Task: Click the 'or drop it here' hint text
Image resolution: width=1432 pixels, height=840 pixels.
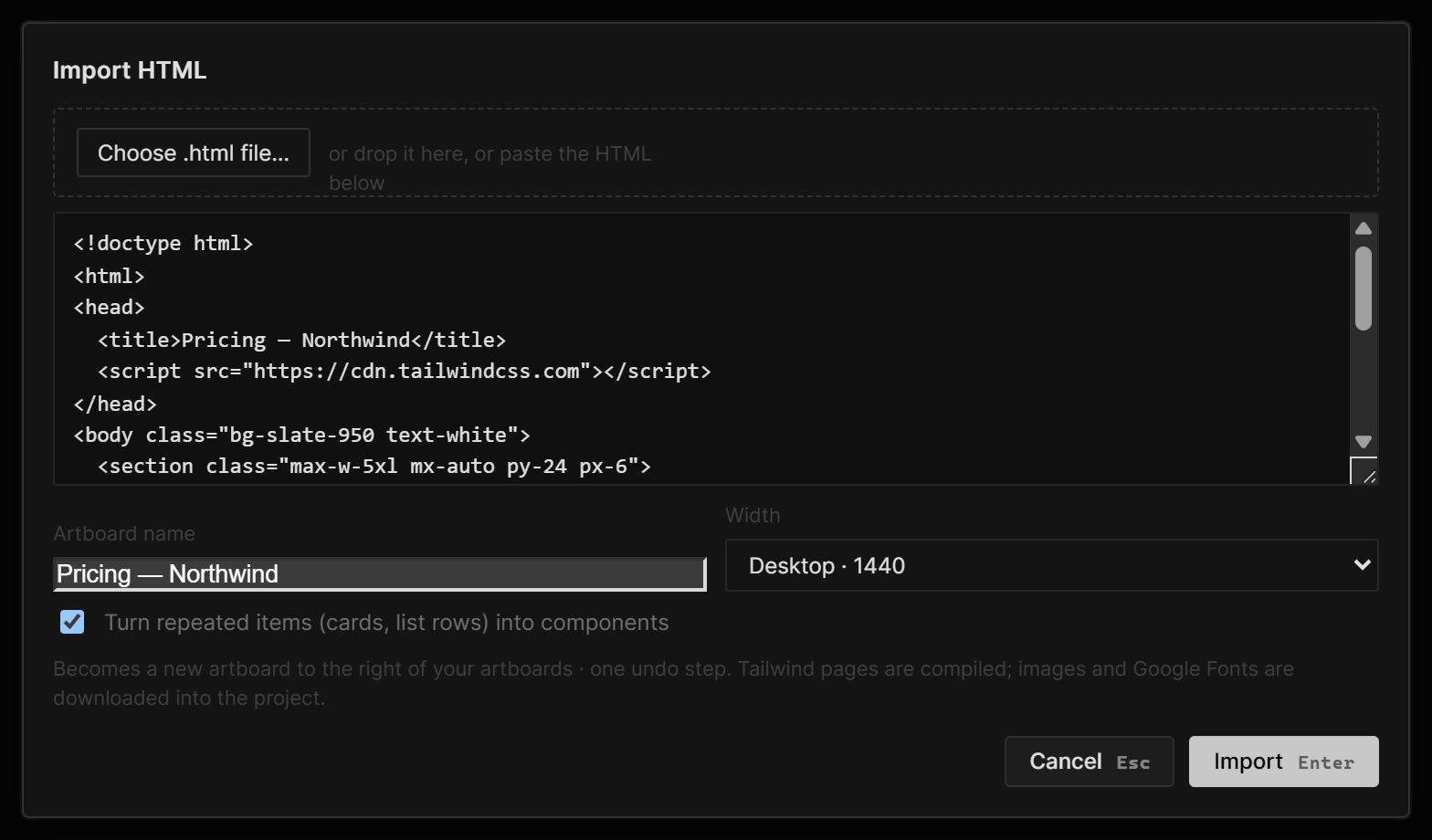Action: click(490, 168)
